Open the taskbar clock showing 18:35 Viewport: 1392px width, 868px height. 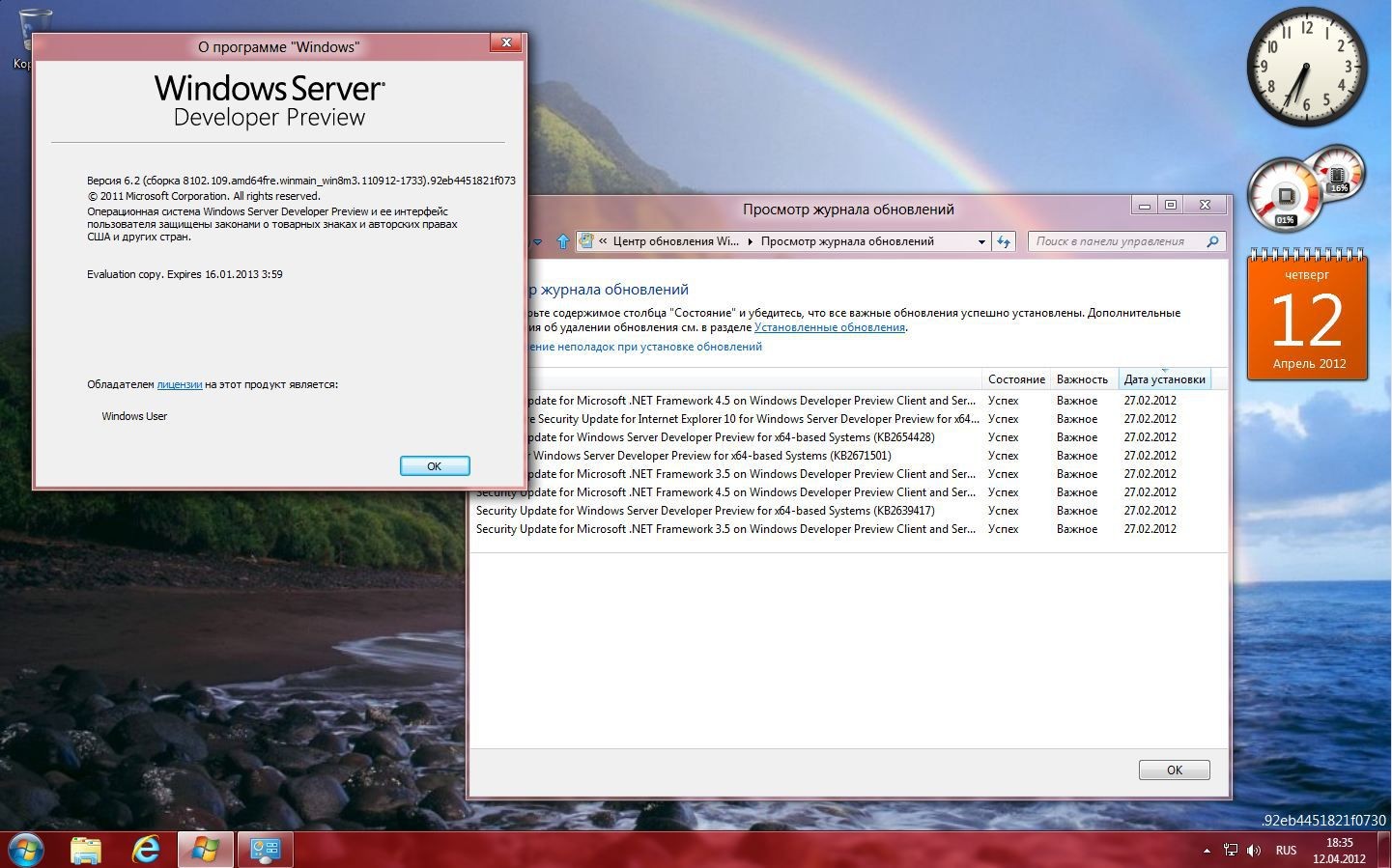click(x=1340, y=851)
